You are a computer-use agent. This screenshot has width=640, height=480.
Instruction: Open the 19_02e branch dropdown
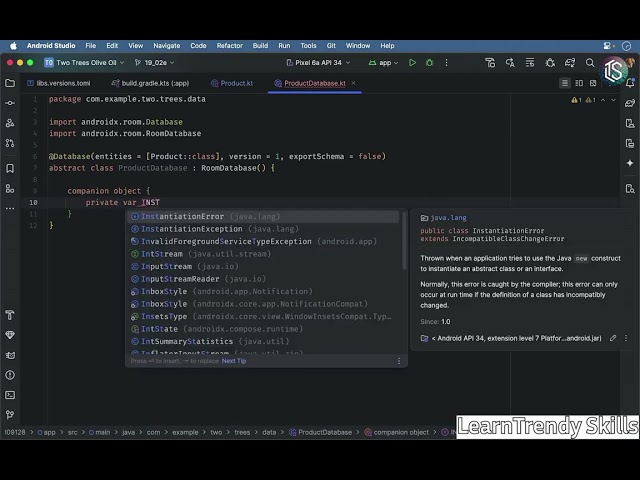pyautogui.click(x=155, y=62)
